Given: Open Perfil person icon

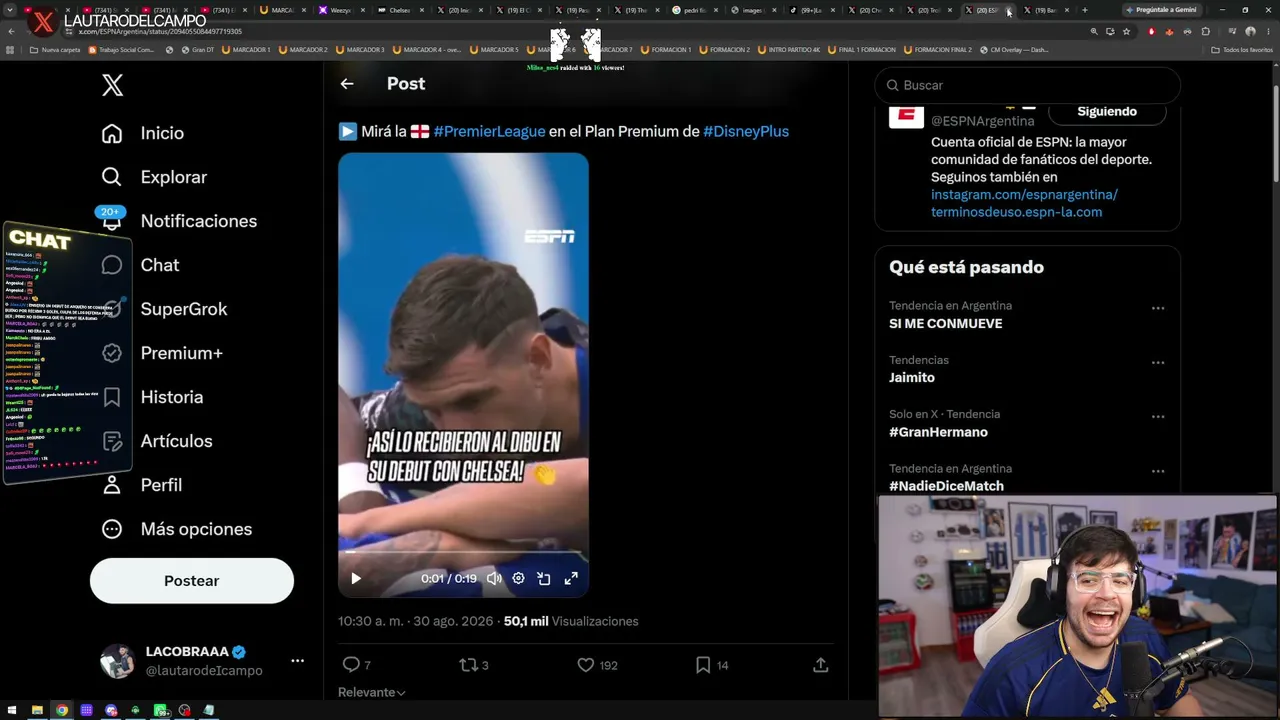Looking at the screenshot, I should tap(112, 485).
